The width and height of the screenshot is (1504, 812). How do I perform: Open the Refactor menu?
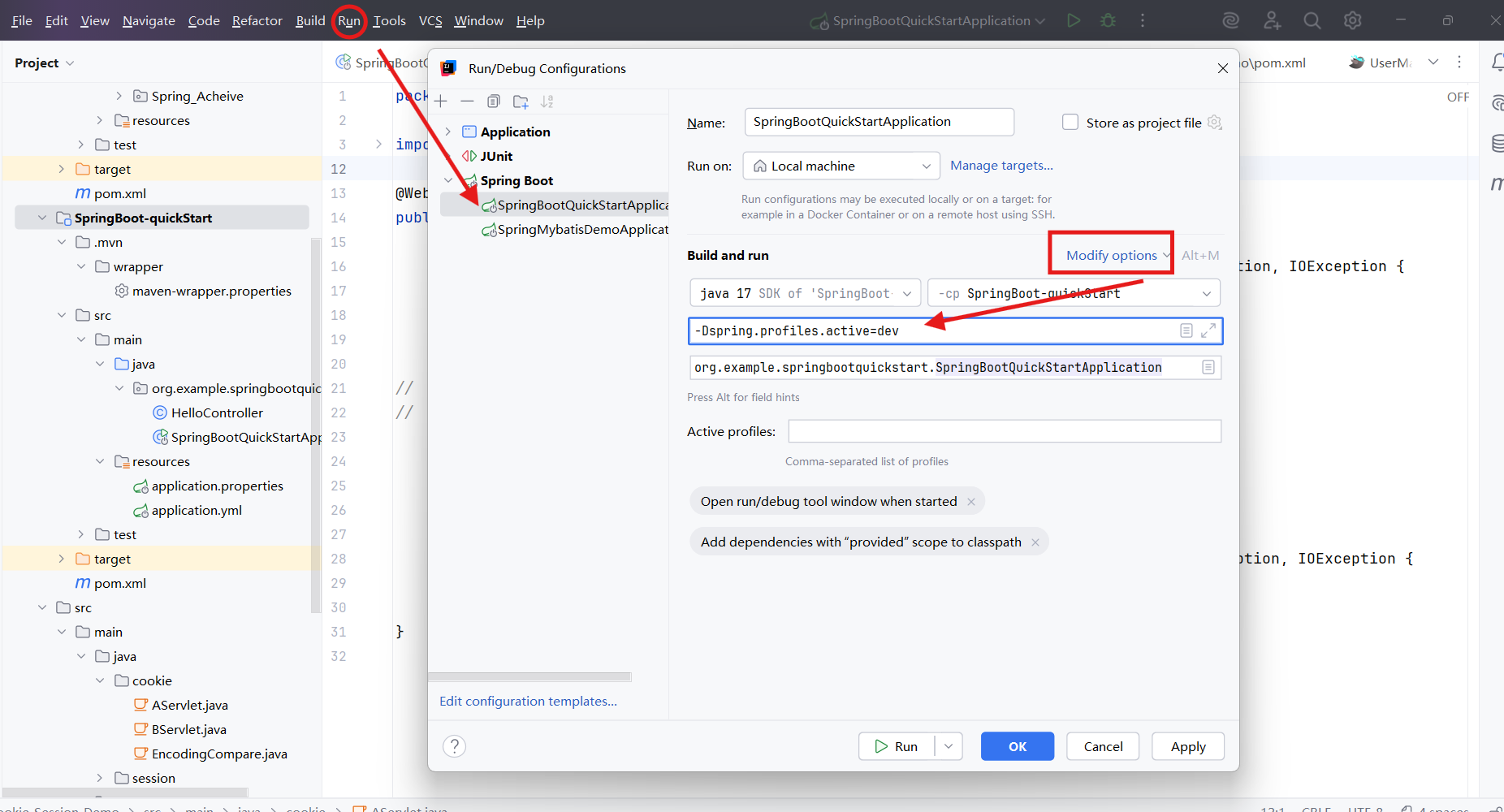(257, 20)
